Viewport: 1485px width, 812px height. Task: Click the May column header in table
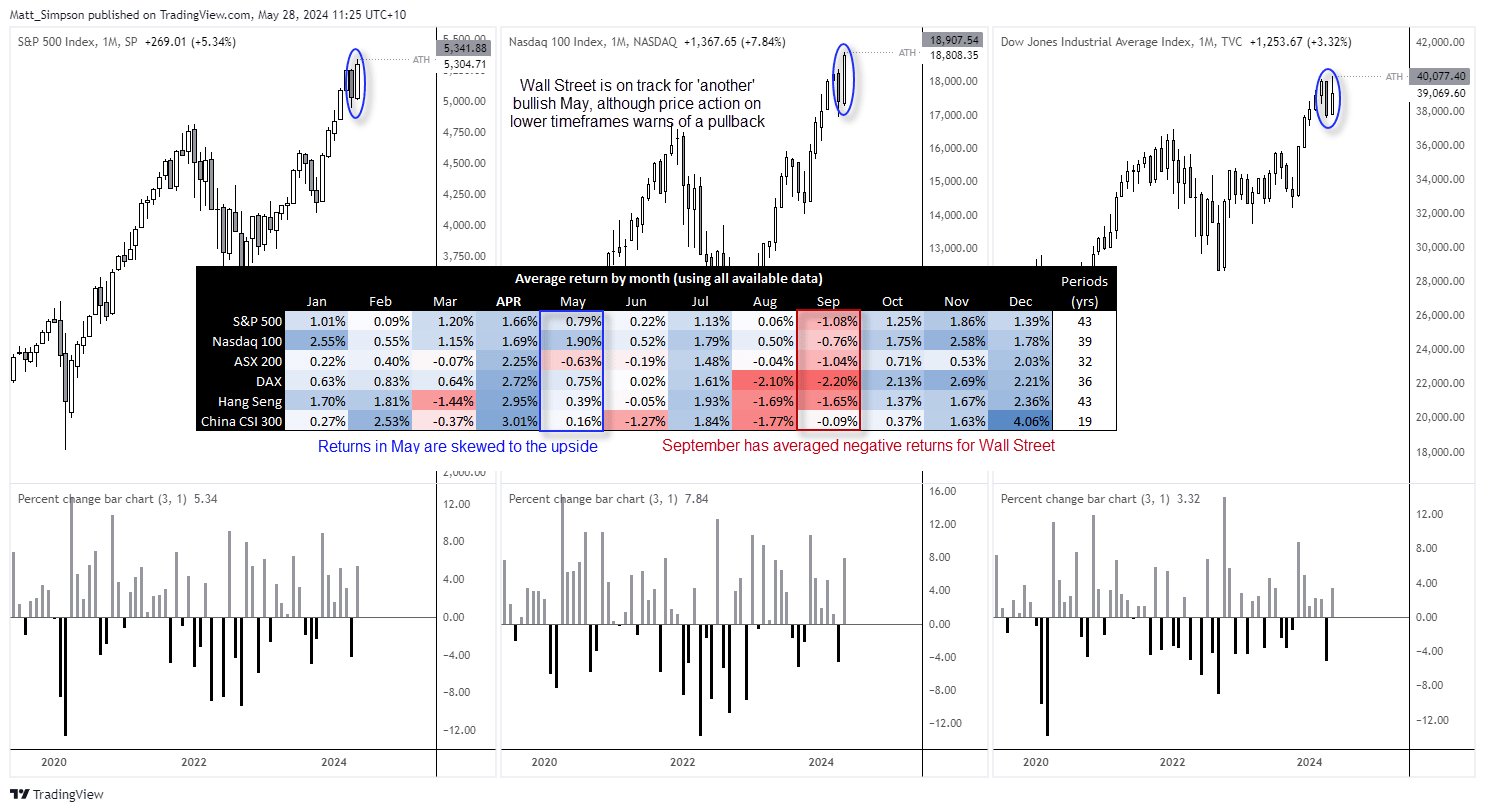click(572, 301)
